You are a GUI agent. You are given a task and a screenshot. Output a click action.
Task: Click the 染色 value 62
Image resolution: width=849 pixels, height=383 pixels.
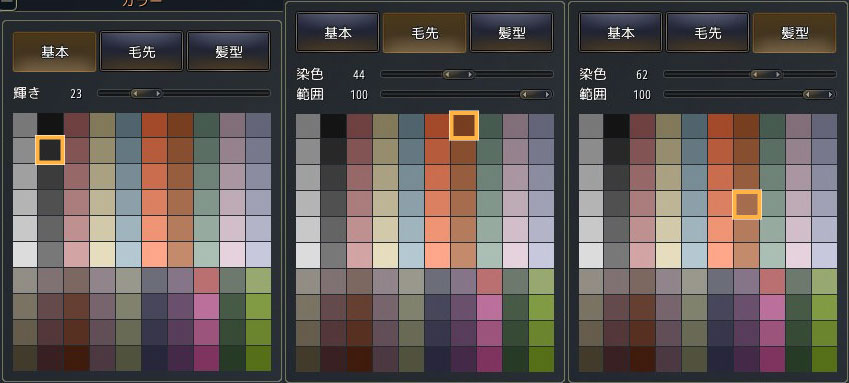point(642,75)
